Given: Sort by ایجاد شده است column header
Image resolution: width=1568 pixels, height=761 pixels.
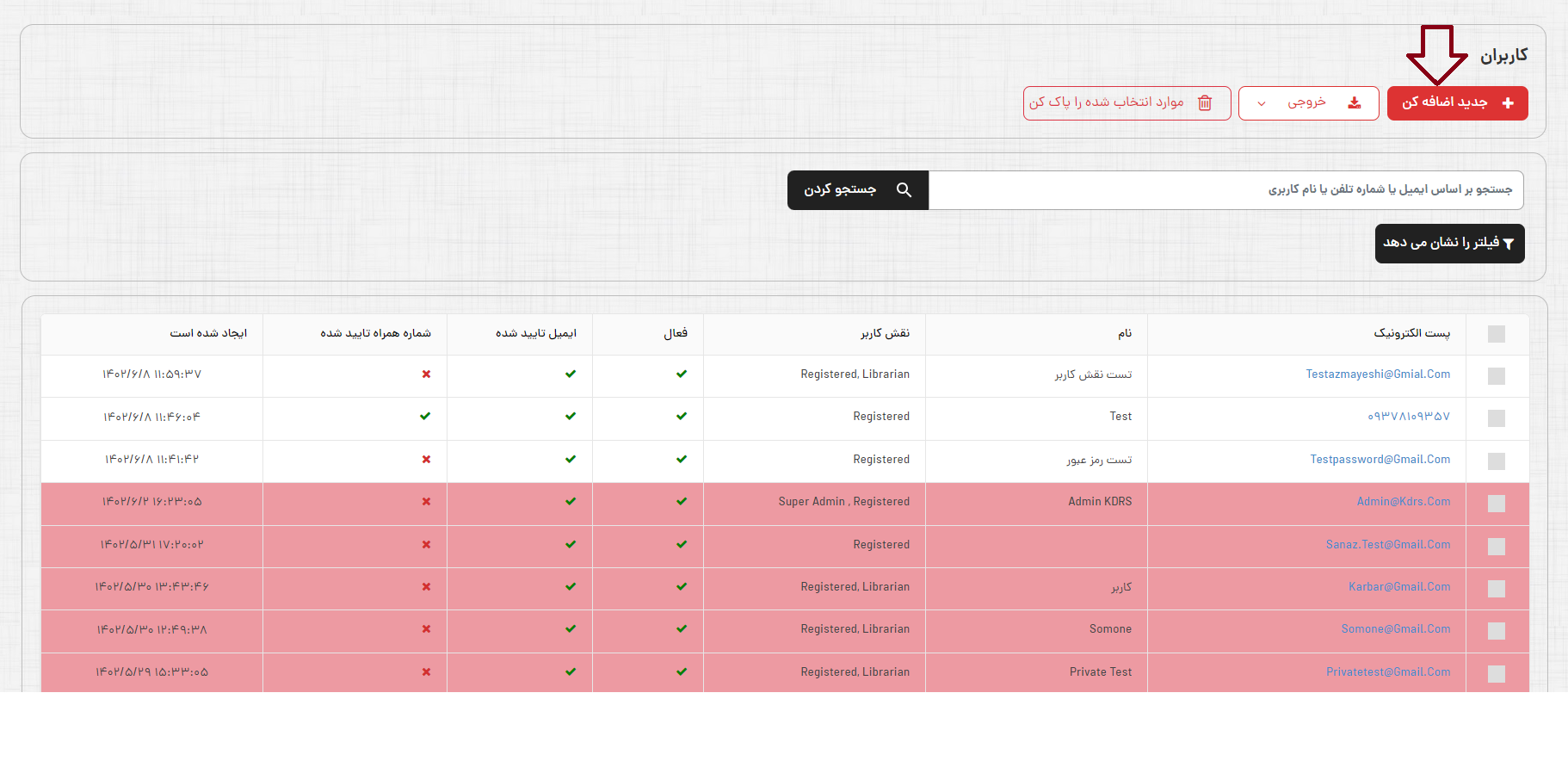Looking at the screenshot, I should point(208,334).
